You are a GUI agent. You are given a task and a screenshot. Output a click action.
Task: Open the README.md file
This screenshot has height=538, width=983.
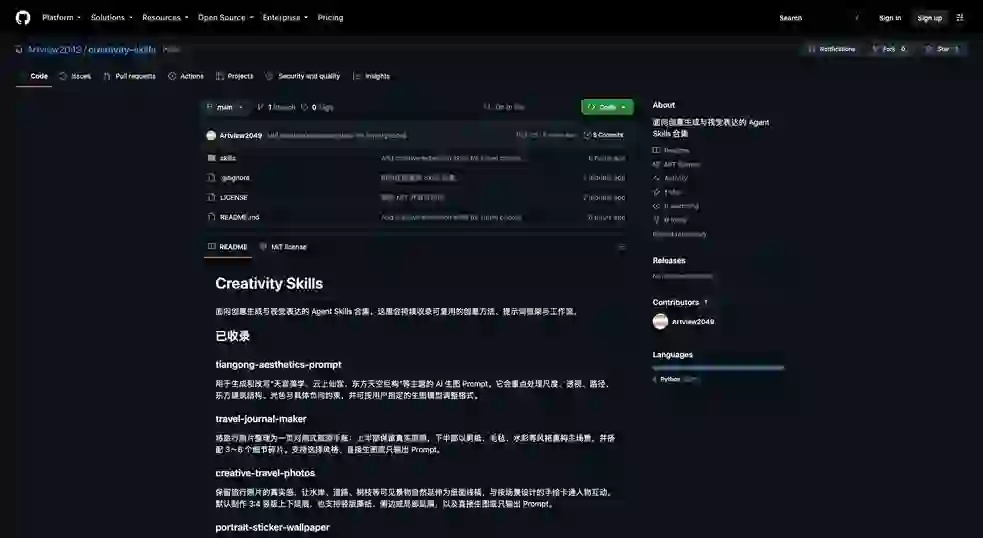[x=239, y=217]
